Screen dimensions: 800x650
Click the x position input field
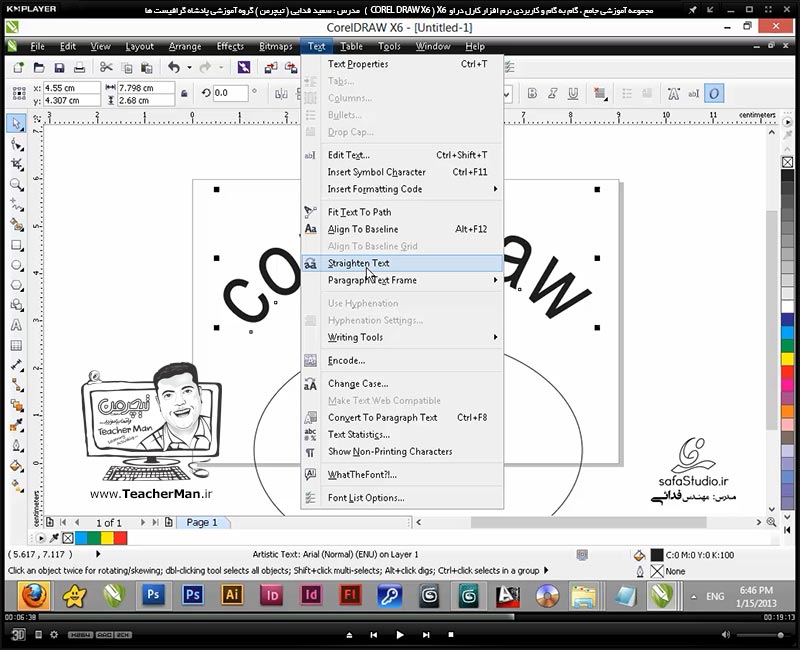point(71,88)
